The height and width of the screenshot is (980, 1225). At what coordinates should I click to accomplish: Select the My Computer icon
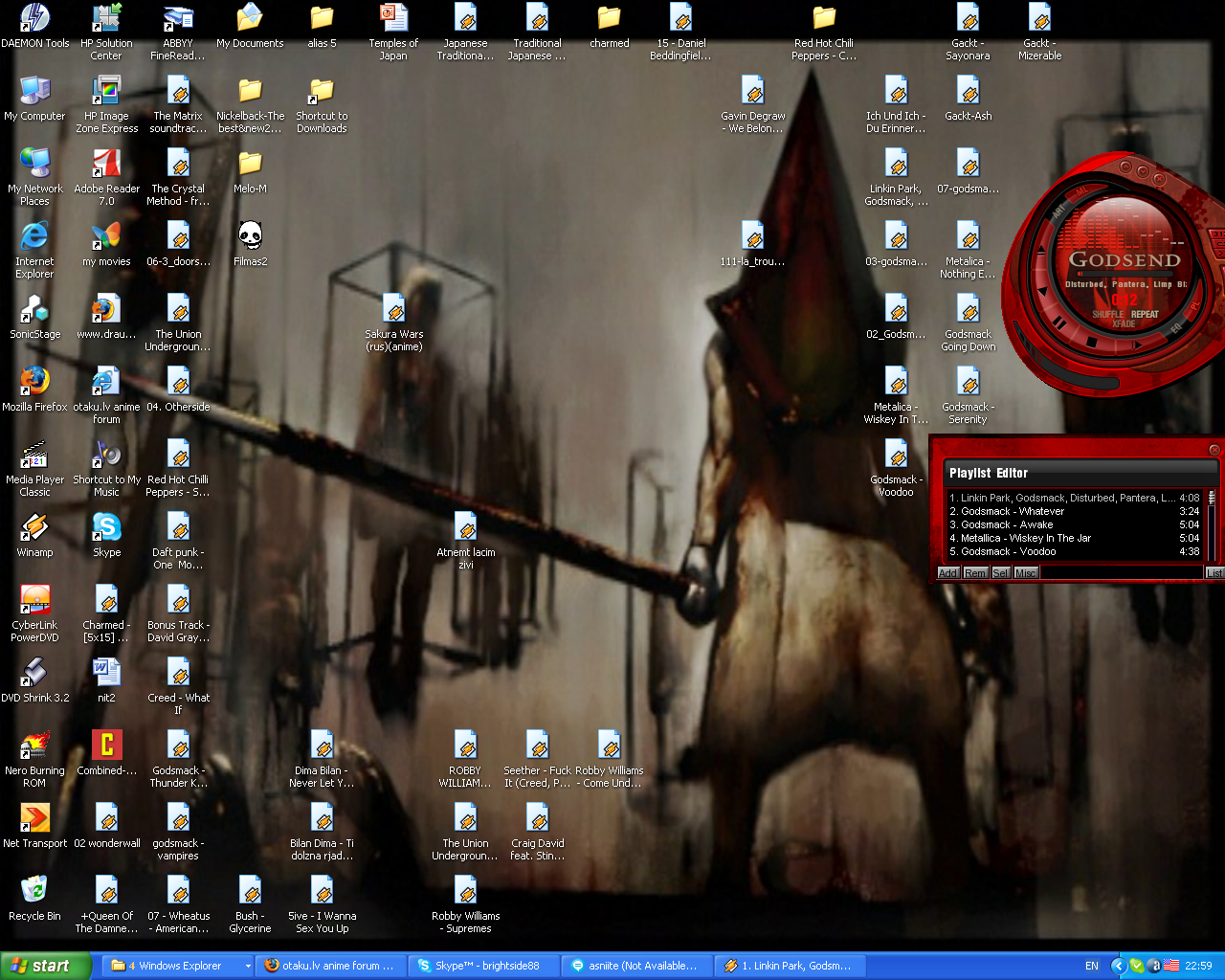click(x=34, y=99)
